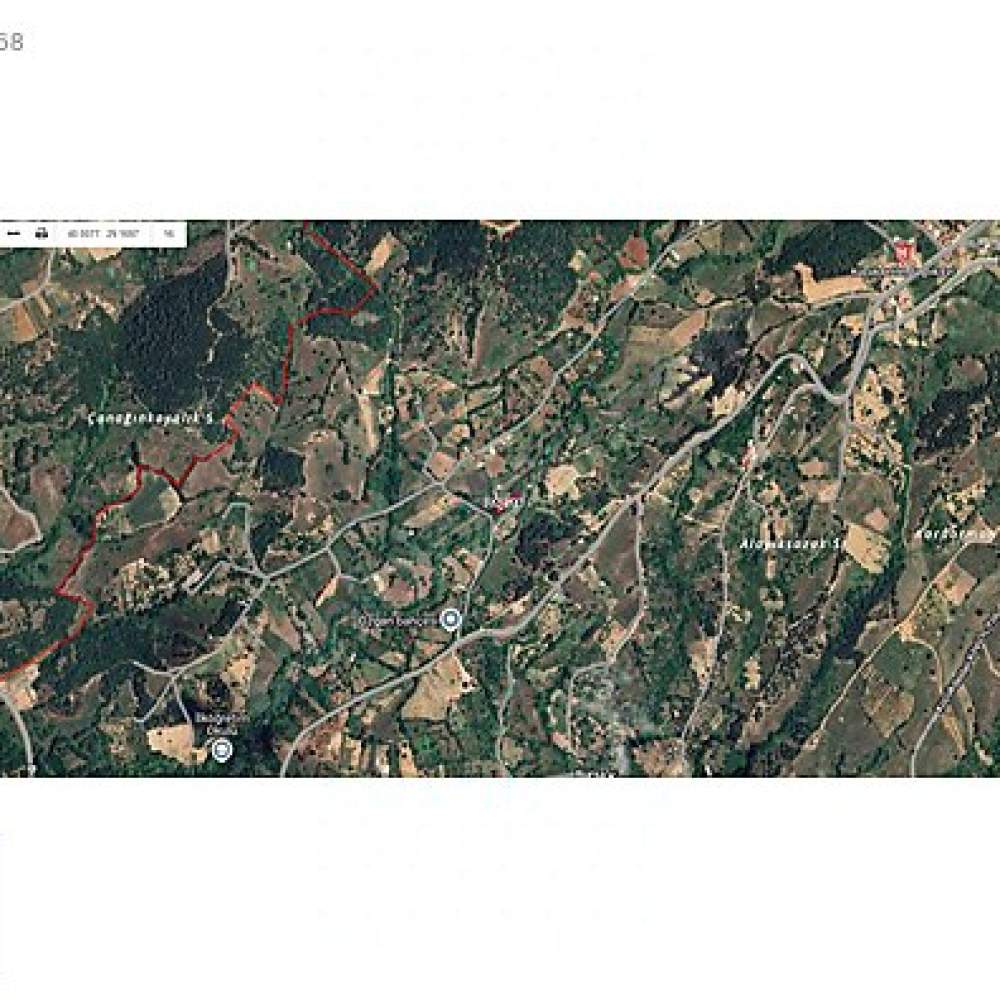The height and width of the screenshot is (1000, 1000).
Task: Click the large tan field near top right
Action: [x=829, y=284]
